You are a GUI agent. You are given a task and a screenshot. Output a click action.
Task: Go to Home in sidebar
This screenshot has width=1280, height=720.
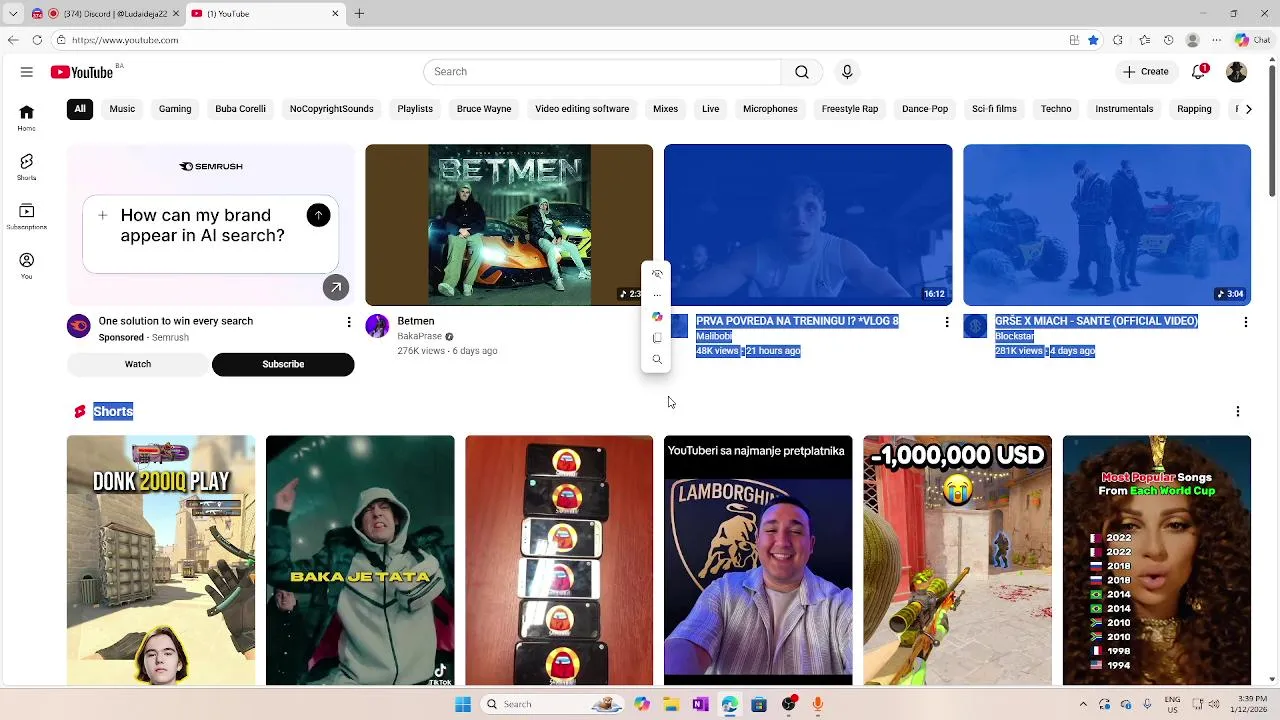click(x=27, y=118)
